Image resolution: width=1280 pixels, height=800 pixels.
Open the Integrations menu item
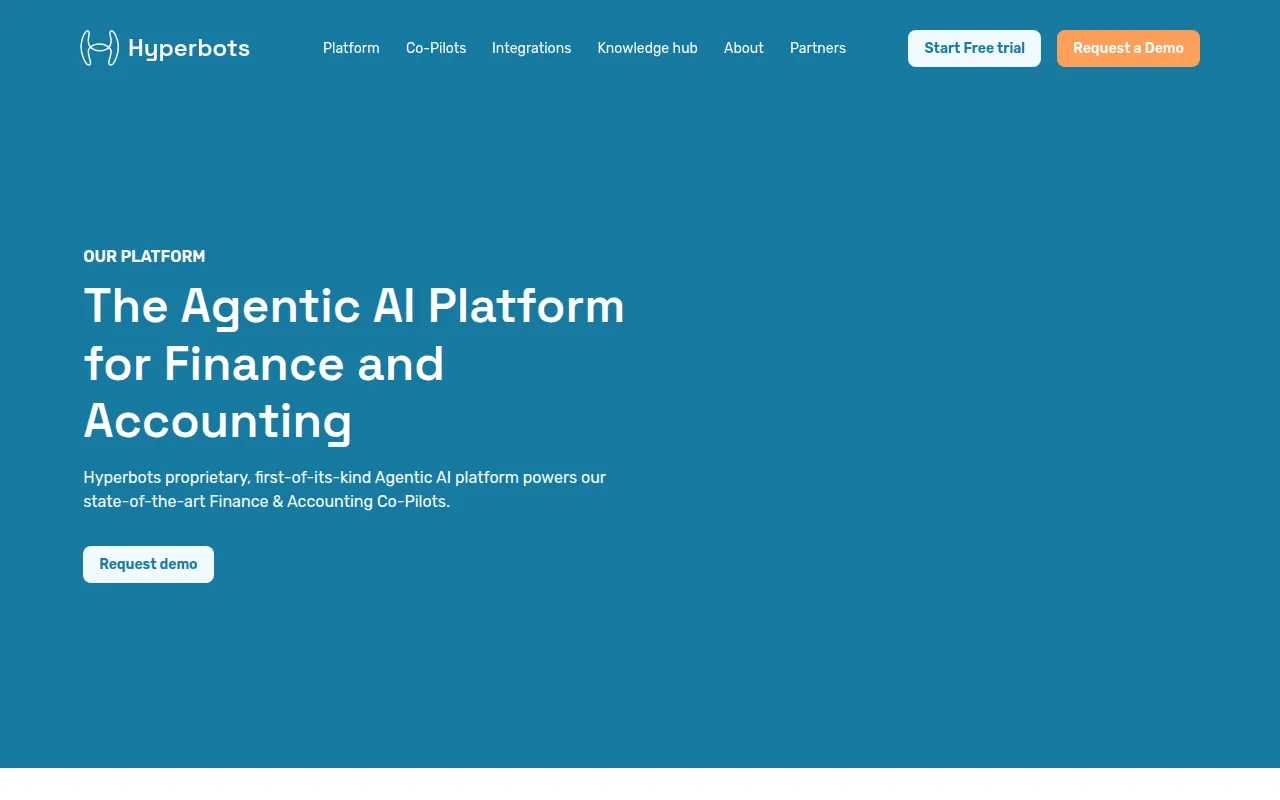(532, 48)
